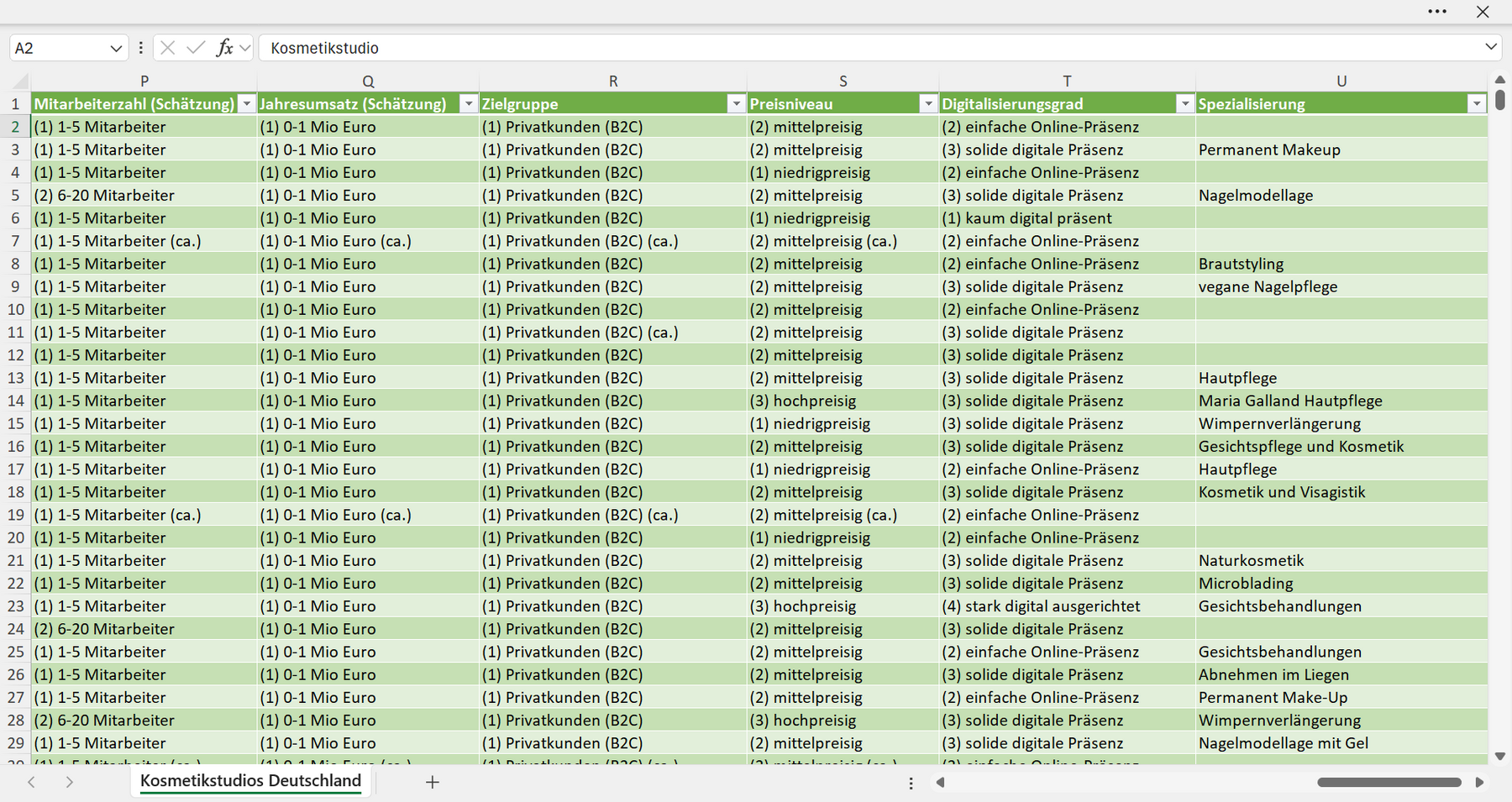The height and width of the screenshot is (802, 1512).
Task: Go to previous sheet using left arrow
Action: 31,782
